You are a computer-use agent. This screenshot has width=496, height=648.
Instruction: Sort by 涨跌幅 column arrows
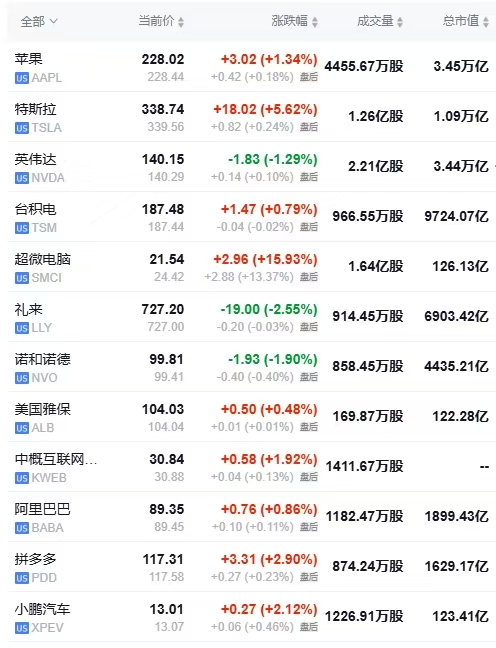click(x=315, y=22)
